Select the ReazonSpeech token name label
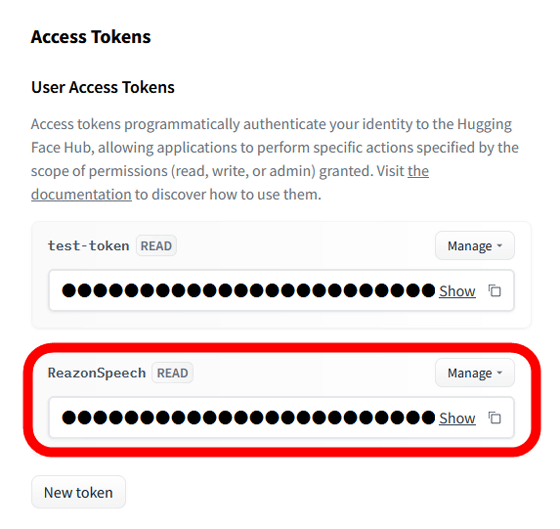This screenshot has height=529, width=560. [x=97, y=373]
